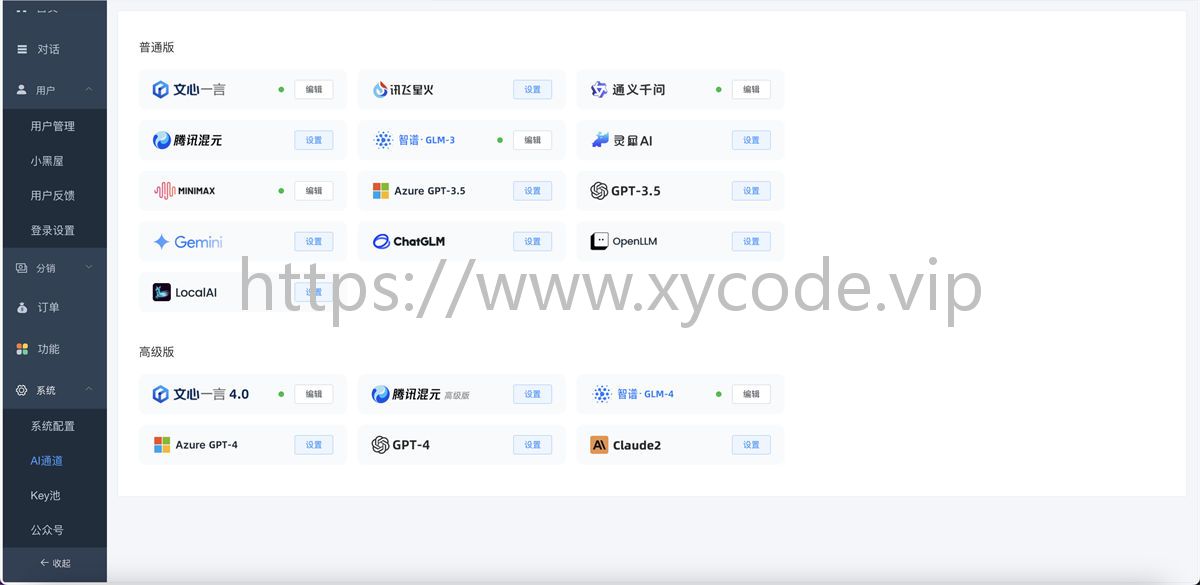
Task: Click the GPT-3.5 OpenAI logo
Action: point(599,191)
